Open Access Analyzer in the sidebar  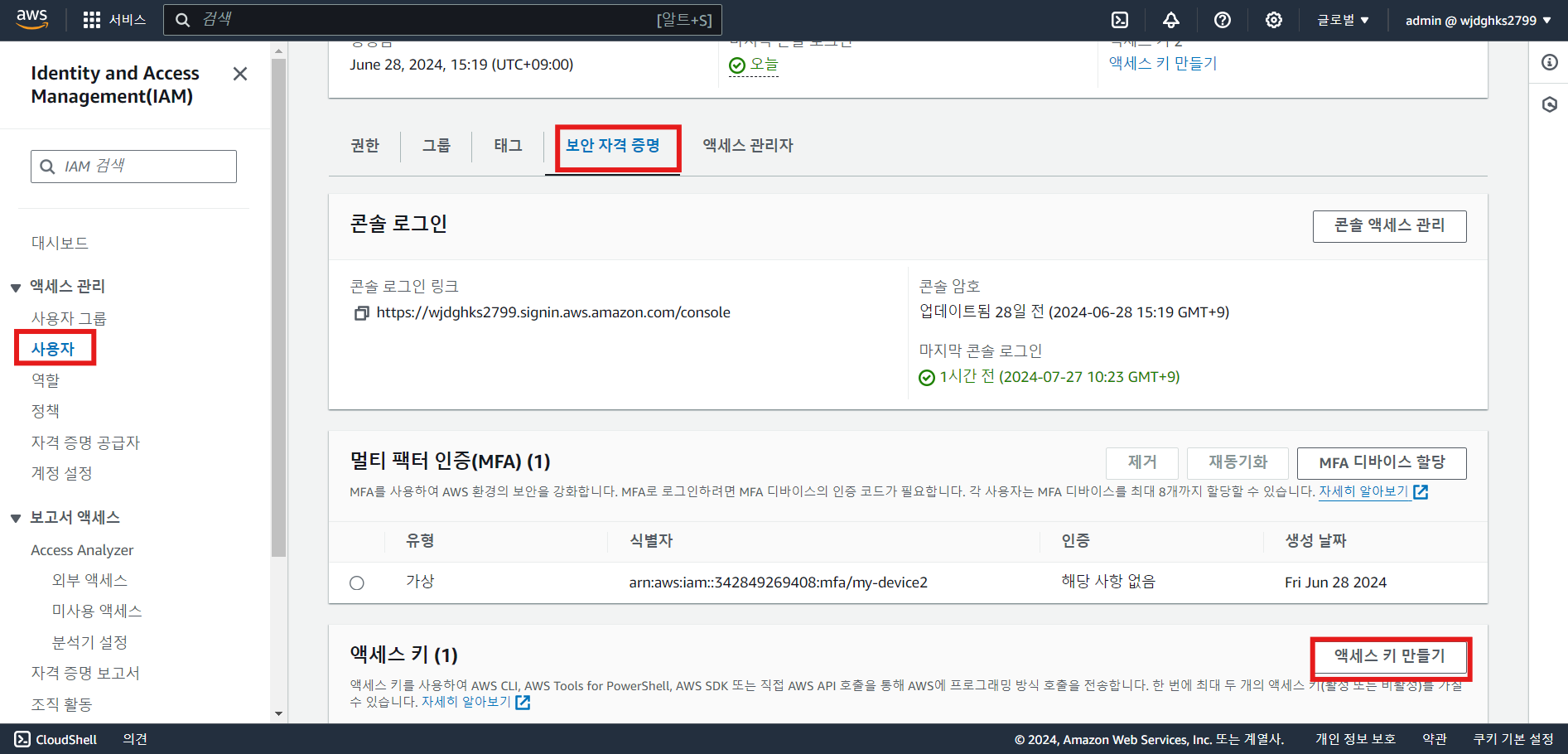82,550
